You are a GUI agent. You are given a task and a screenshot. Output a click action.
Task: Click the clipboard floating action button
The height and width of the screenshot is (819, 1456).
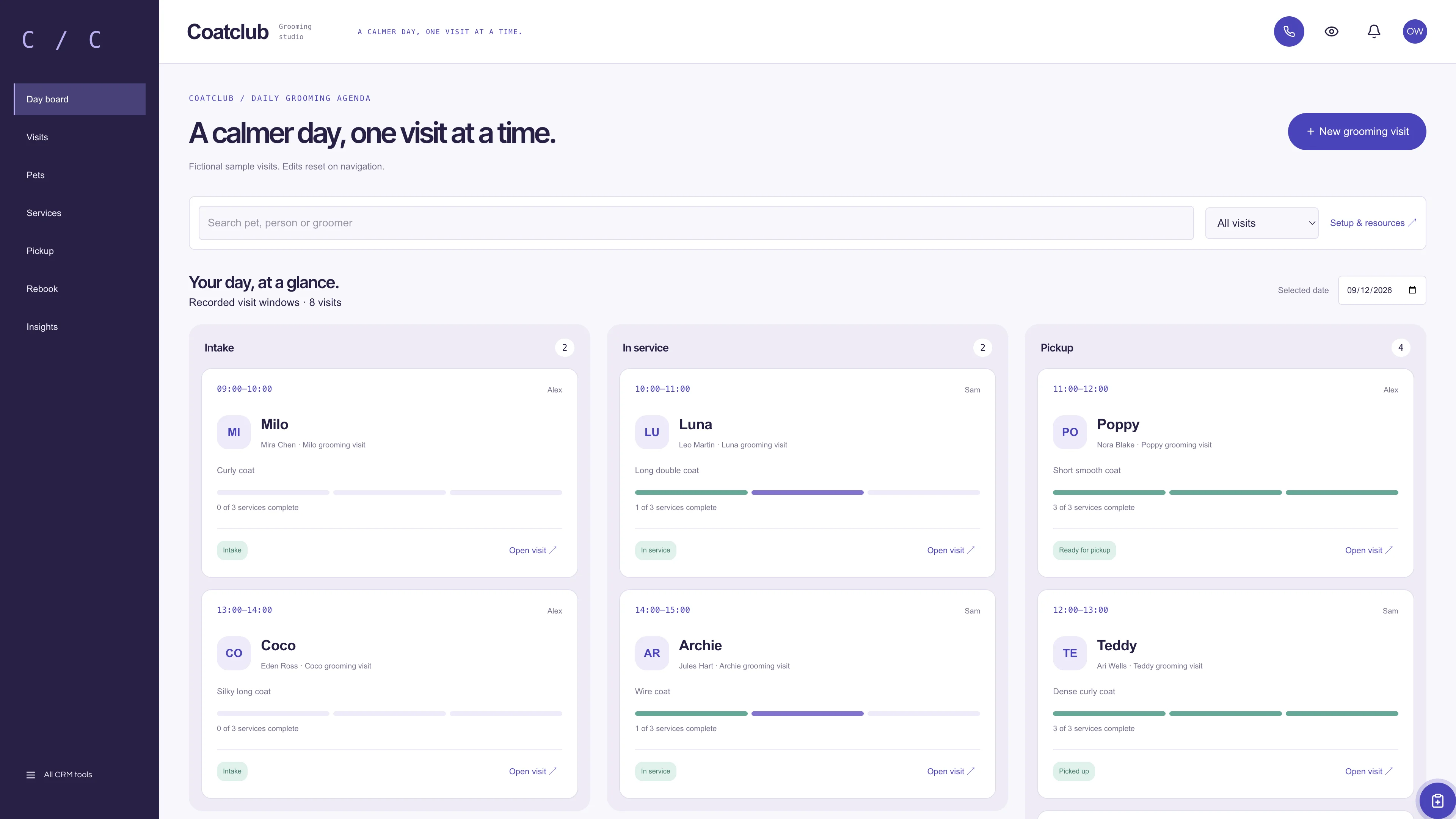pyautogui.click(x=1437, y=800)
